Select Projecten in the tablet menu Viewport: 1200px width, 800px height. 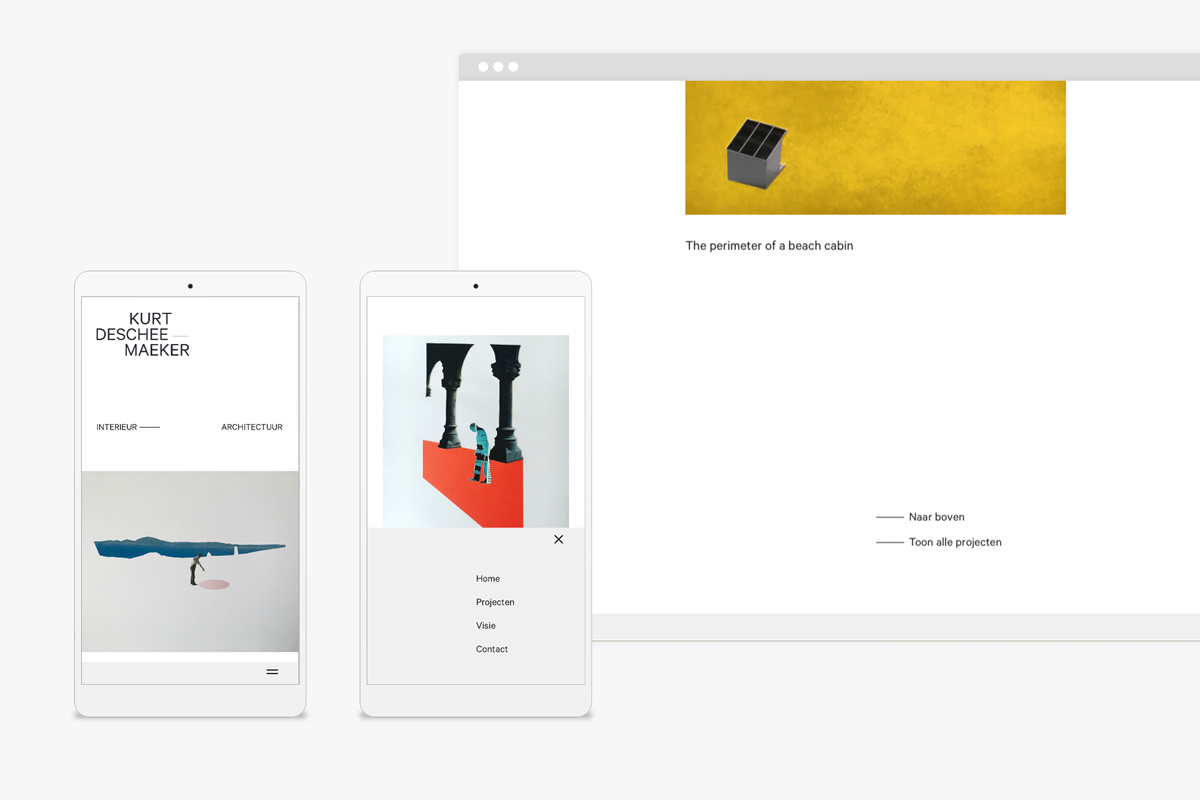coord(495,602)
